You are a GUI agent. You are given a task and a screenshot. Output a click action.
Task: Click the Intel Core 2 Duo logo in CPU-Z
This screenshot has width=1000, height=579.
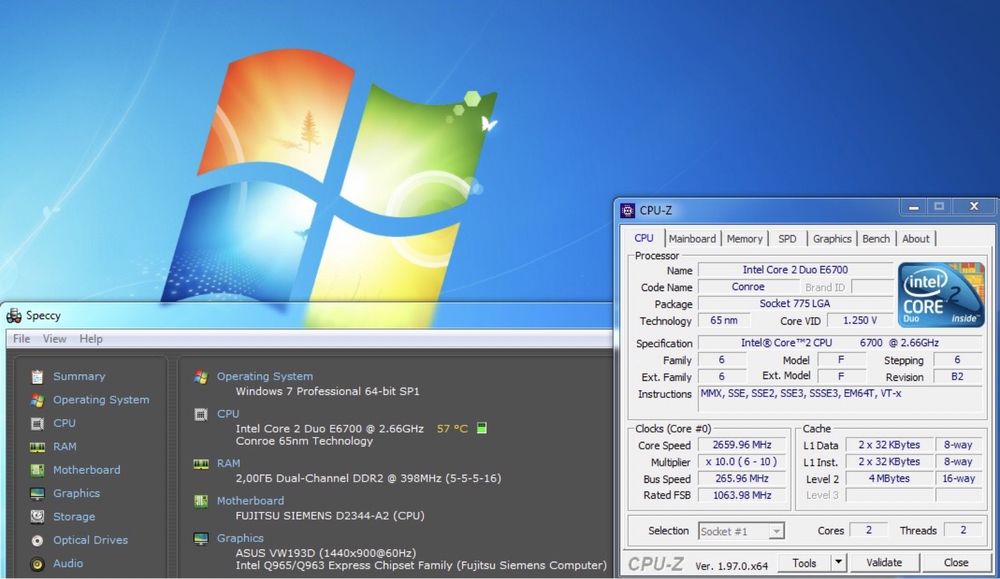[941, 295]
